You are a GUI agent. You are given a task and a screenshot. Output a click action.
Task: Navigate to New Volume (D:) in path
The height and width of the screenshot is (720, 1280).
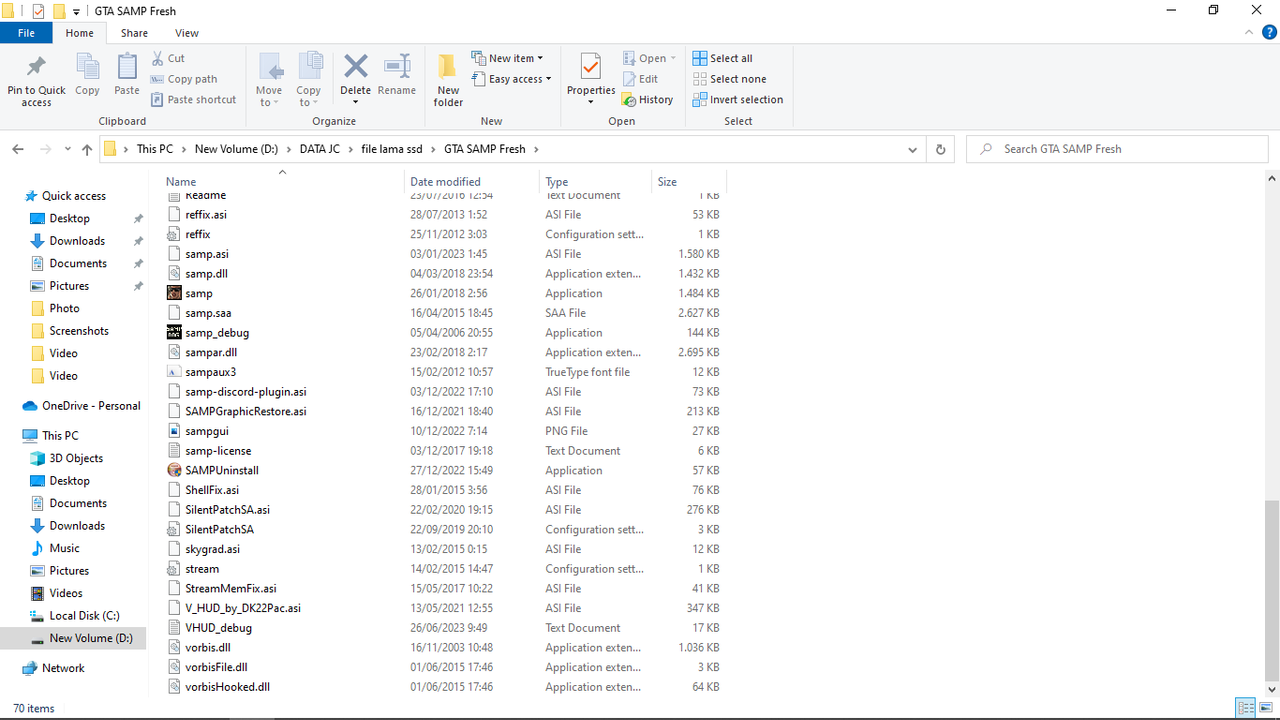point(236,149)
